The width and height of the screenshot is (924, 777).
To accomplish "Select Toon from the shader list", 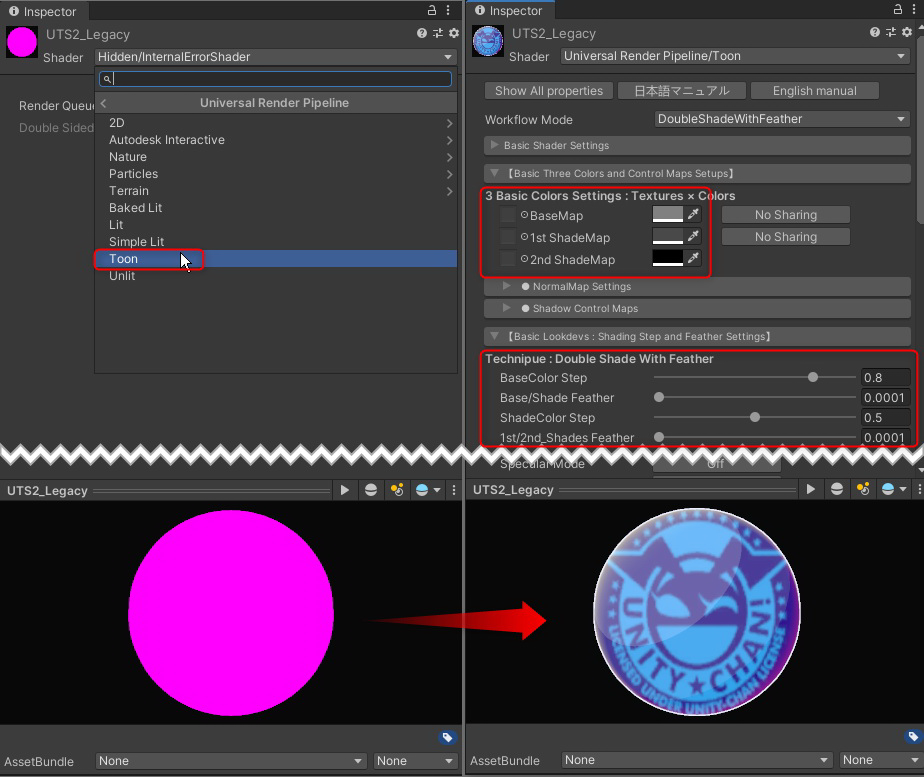I will click(124, 259).
